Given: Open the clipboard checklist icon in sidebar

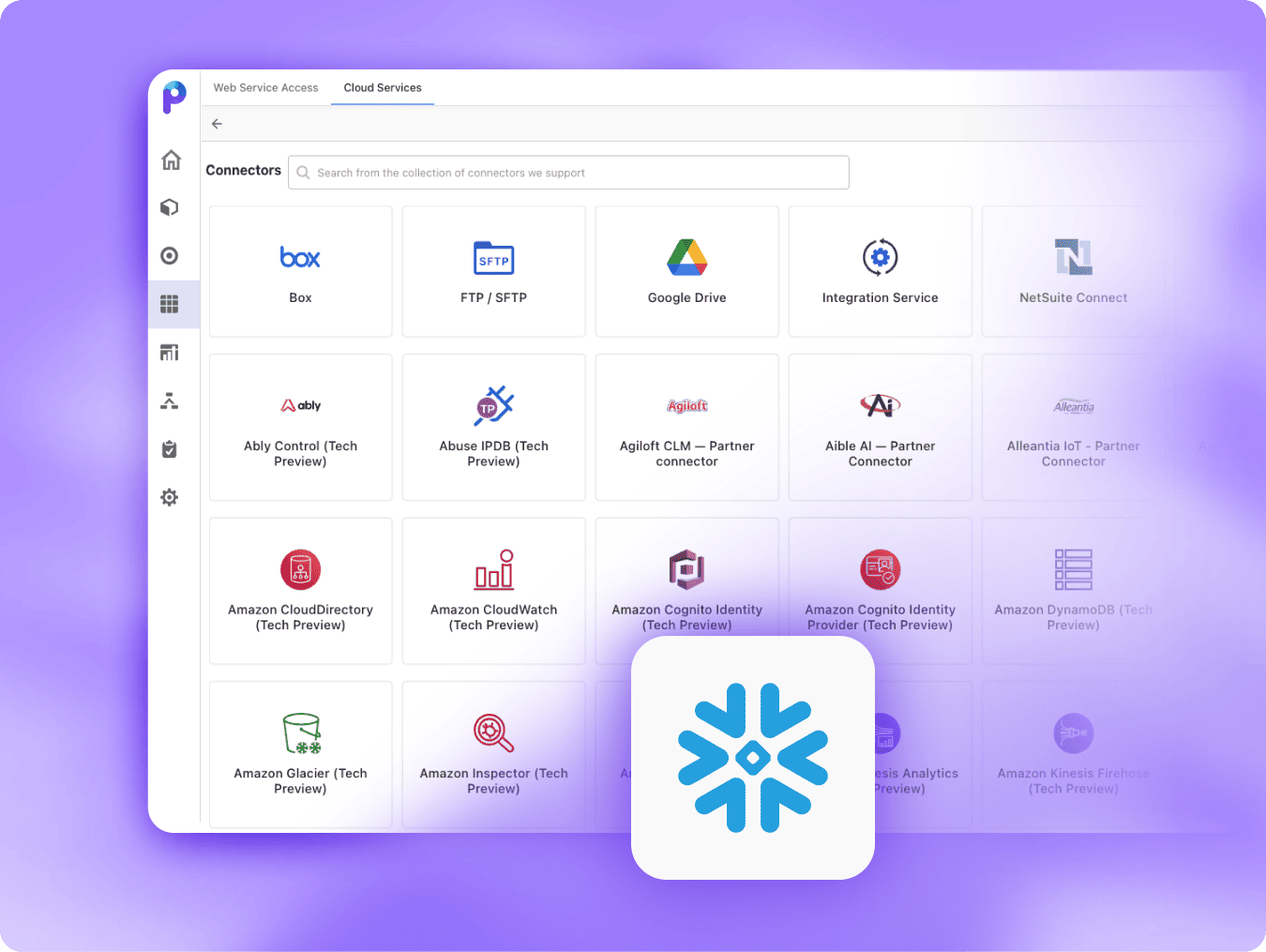Looking at the screenshot, I should pos(170,449).
